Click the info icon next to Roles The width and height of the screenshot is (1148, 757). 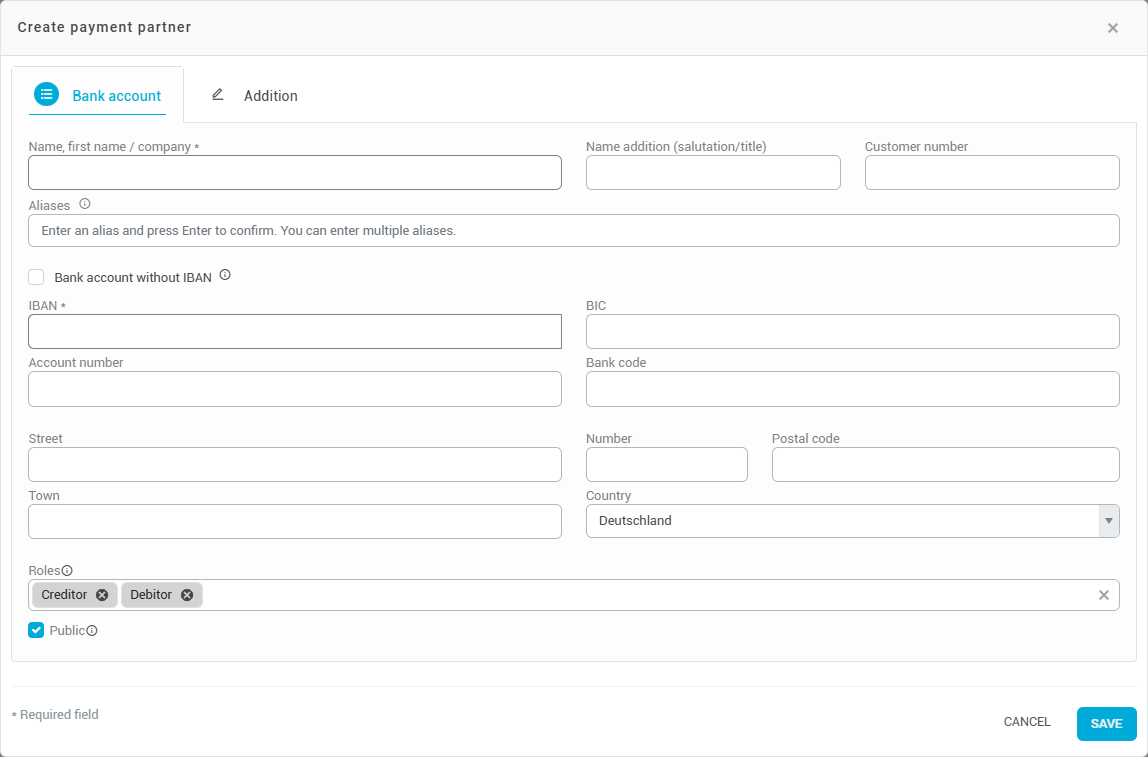click(68, 571)
